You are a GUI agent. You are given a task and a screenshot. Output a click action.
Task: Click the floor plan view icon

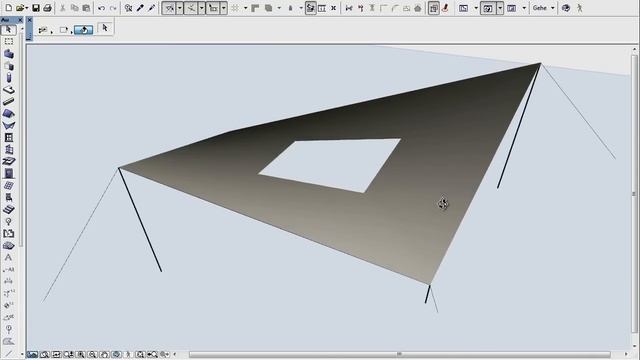464,8
